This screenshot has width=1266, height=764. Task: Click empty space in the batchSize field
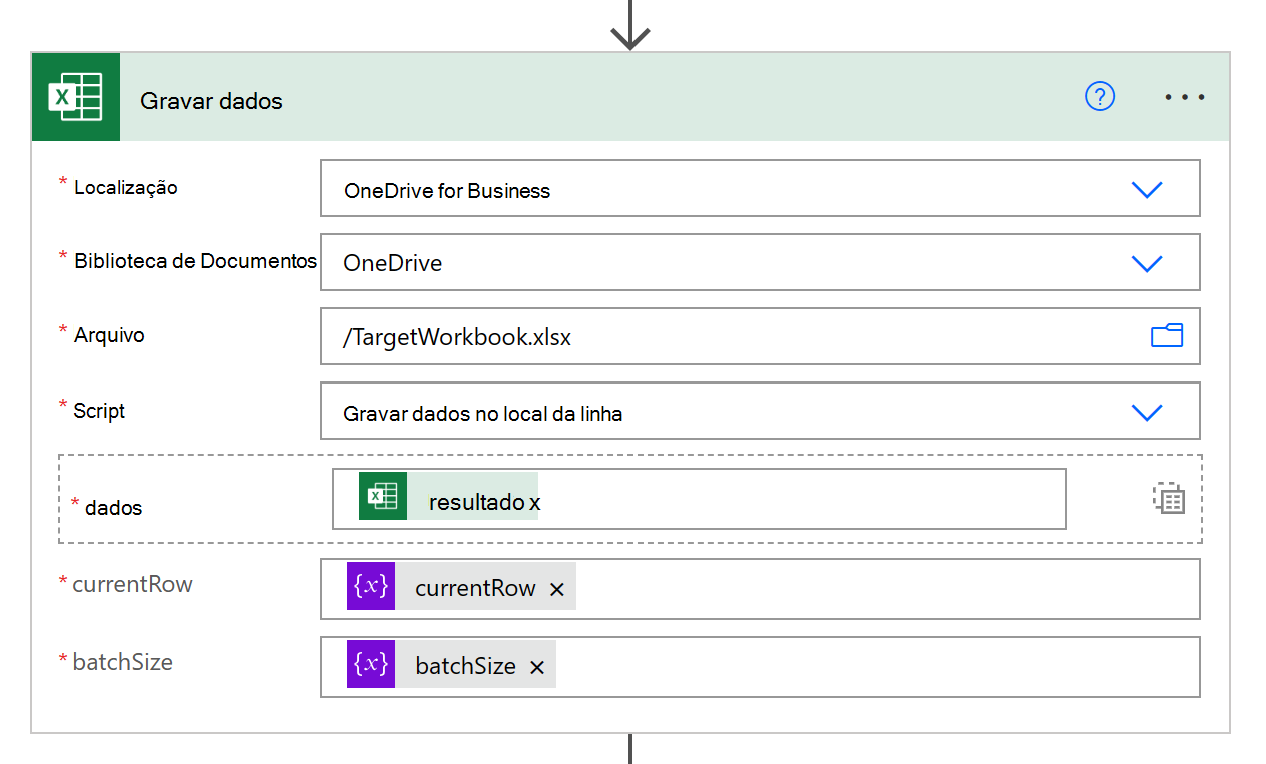(870, 667)
